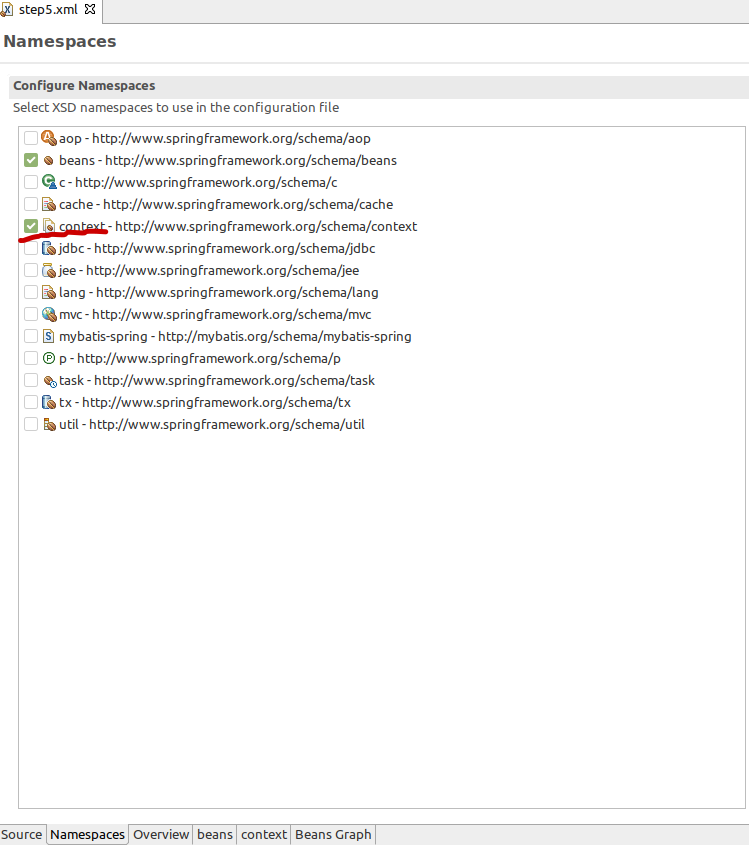Click the cache namespace icon
The width and height of the screenshot is (749, 845).
coord(49,204)
